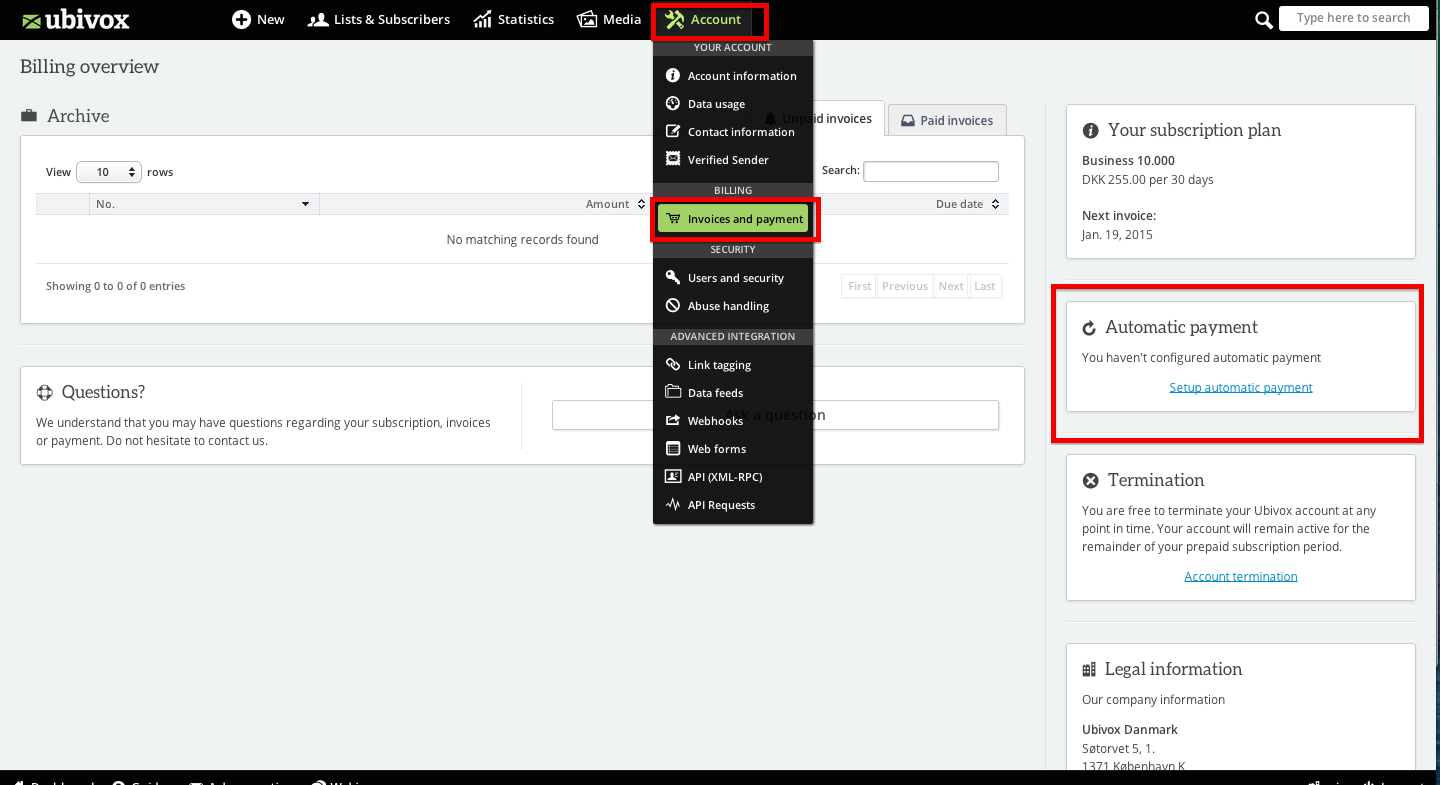
Task: Open API Requests entry
Action: coord(733,505)
